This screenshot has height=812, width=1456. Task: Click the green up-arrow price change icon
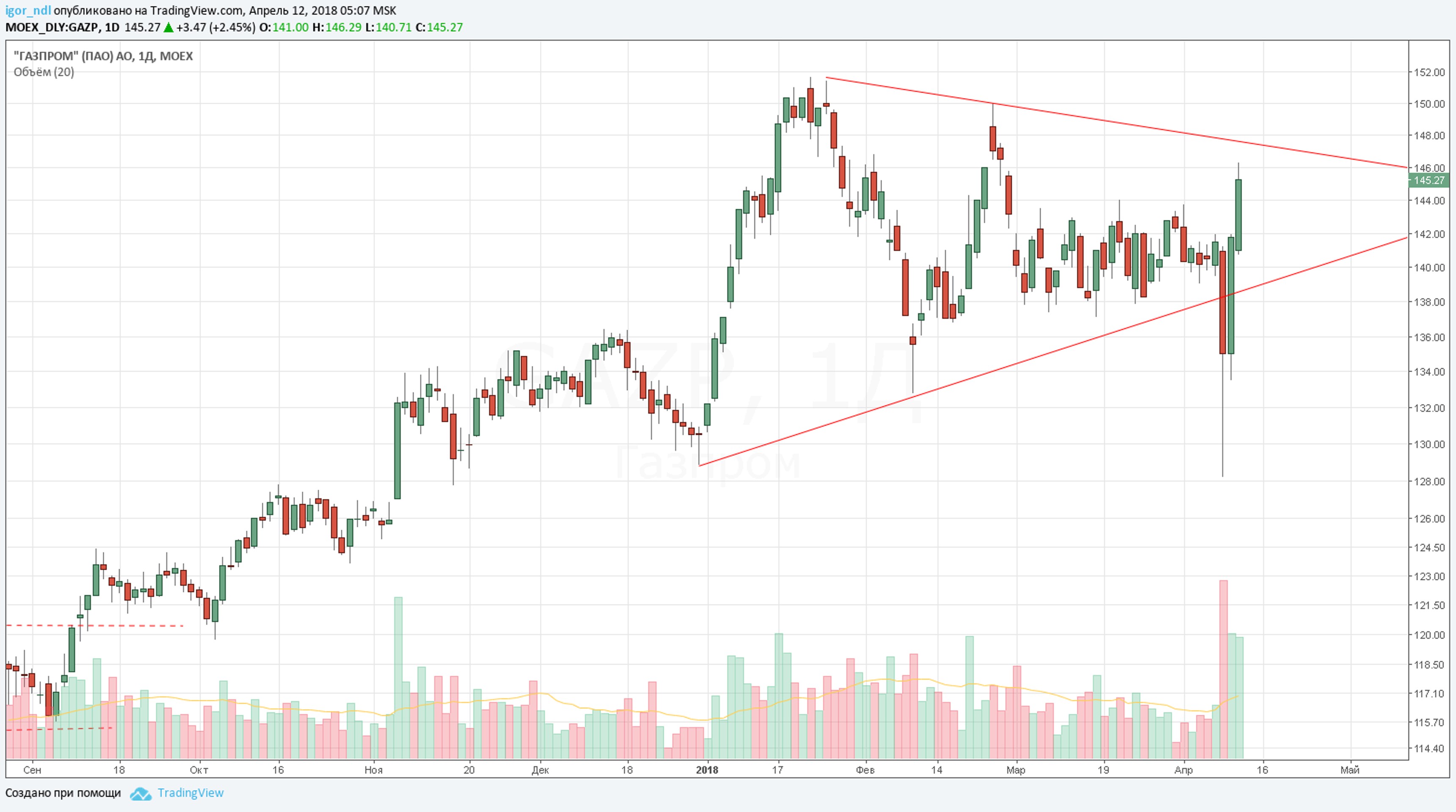click(x=168, y=27)
